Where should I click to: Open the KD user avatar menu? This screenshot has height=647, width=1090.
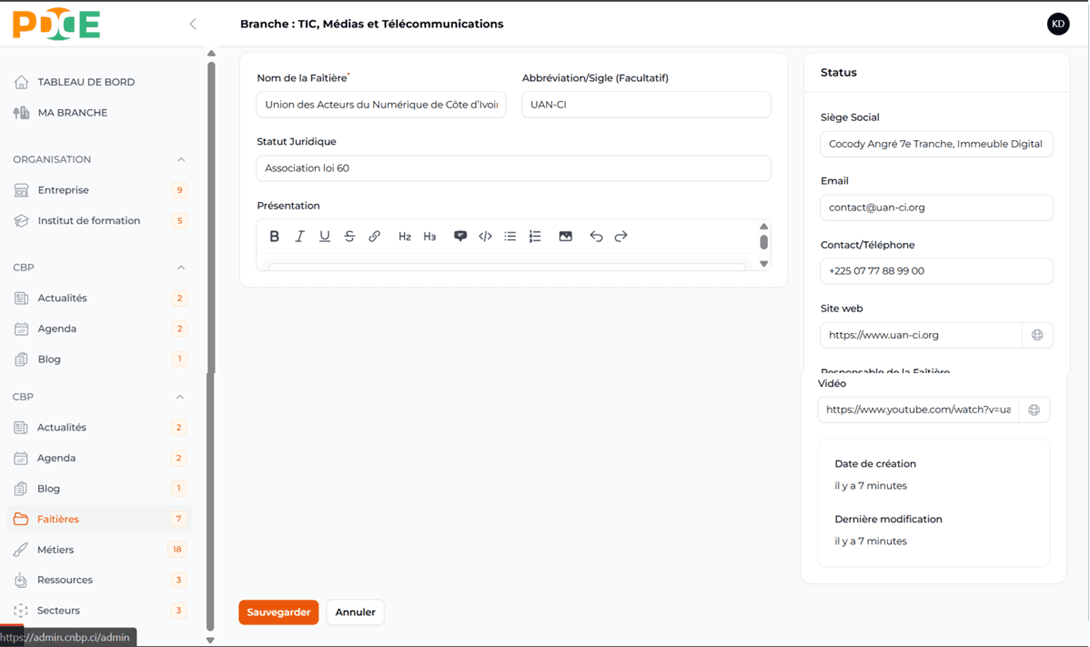(x=1058, y=24)
